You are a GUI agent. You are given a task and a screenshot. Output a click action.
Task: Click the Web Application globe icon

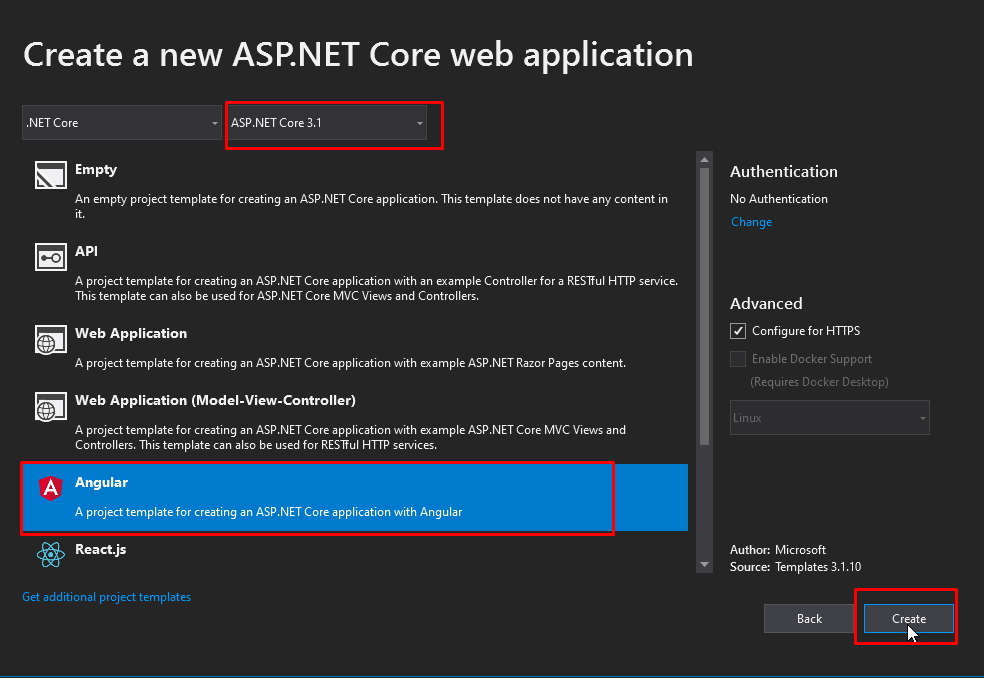tap(49, 340)
